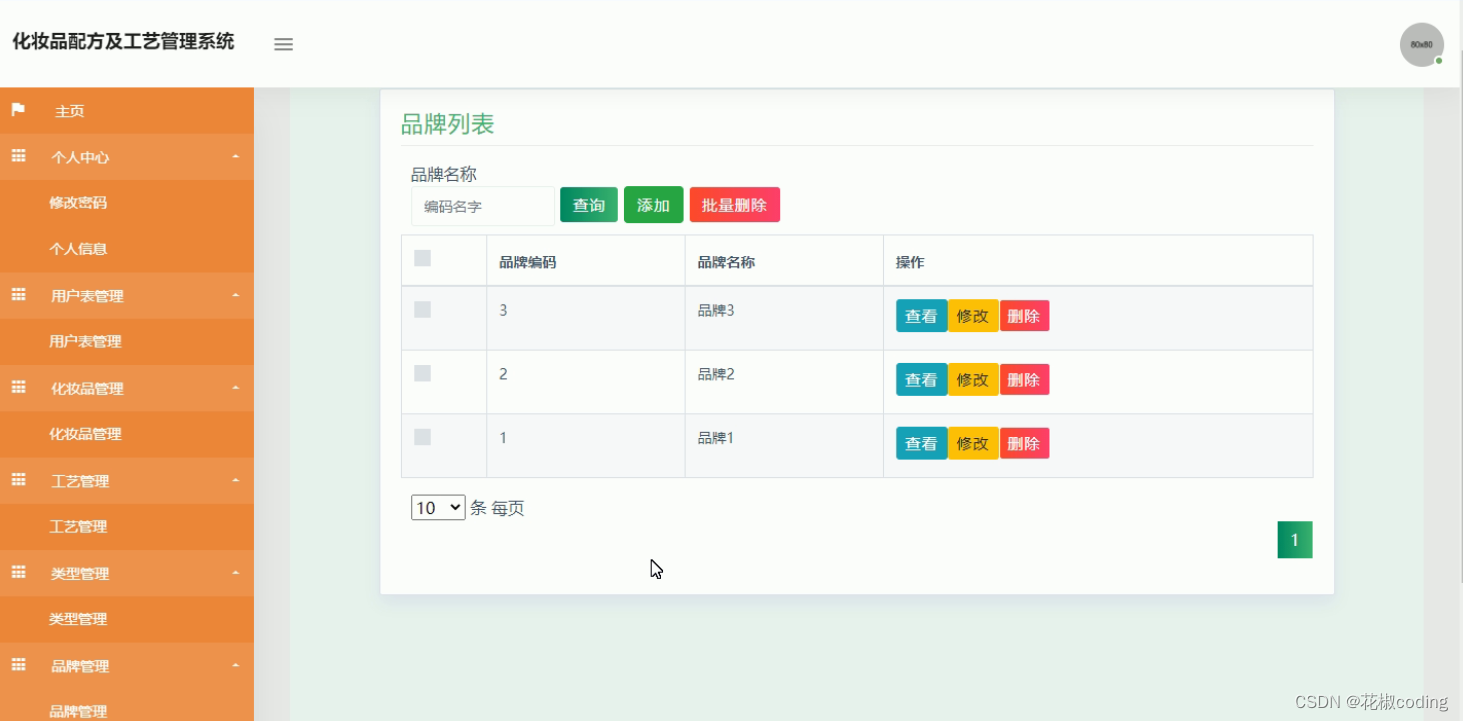Open the items-per-page dropdown showing 10

[437, 507]
